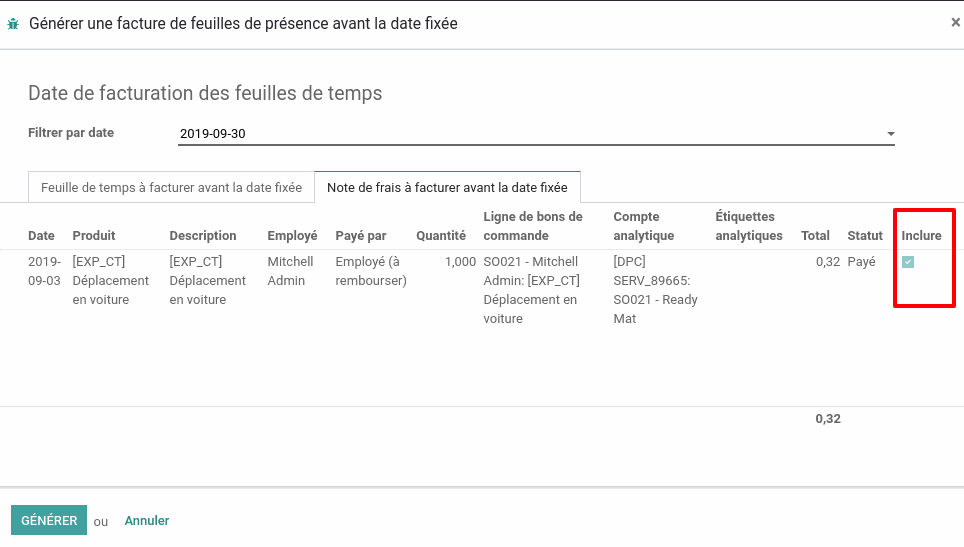This screenshot has width=964, height=547.
Task: Sort by the Produit column header
Action: tap(94, 235)
